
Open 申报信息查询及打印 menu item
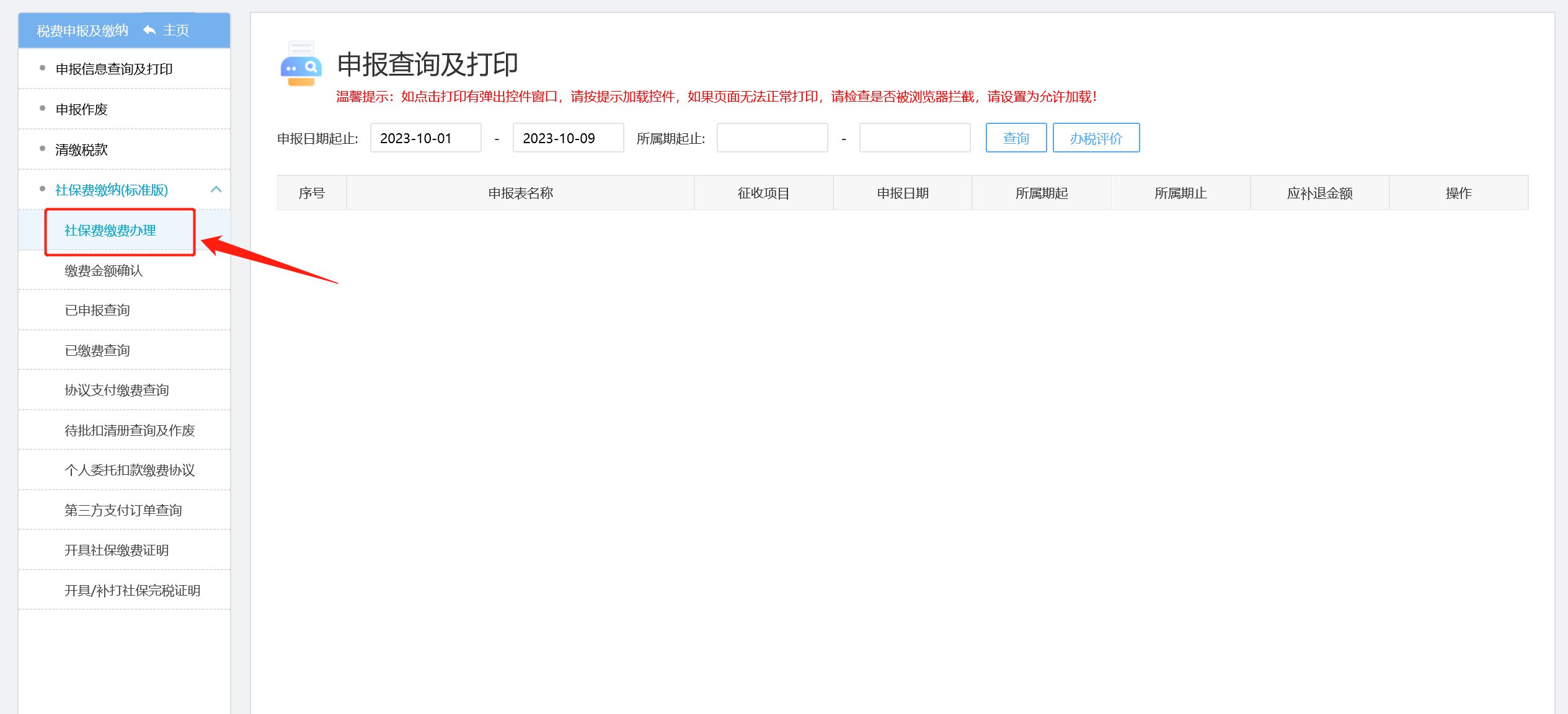[114, 69]
